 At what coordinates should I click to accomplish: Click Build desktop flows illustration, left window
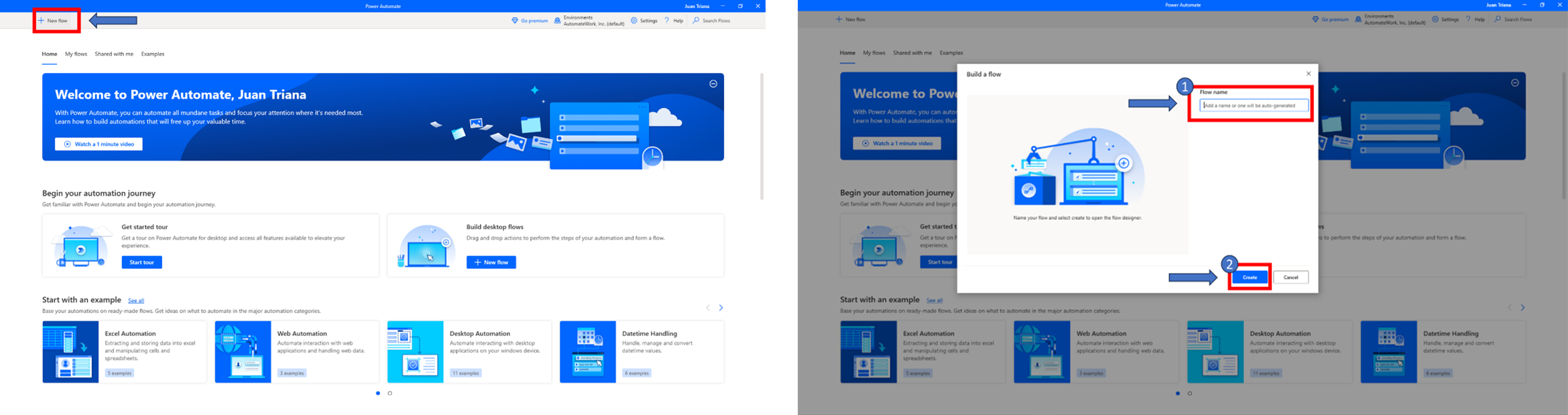[426, 246]
